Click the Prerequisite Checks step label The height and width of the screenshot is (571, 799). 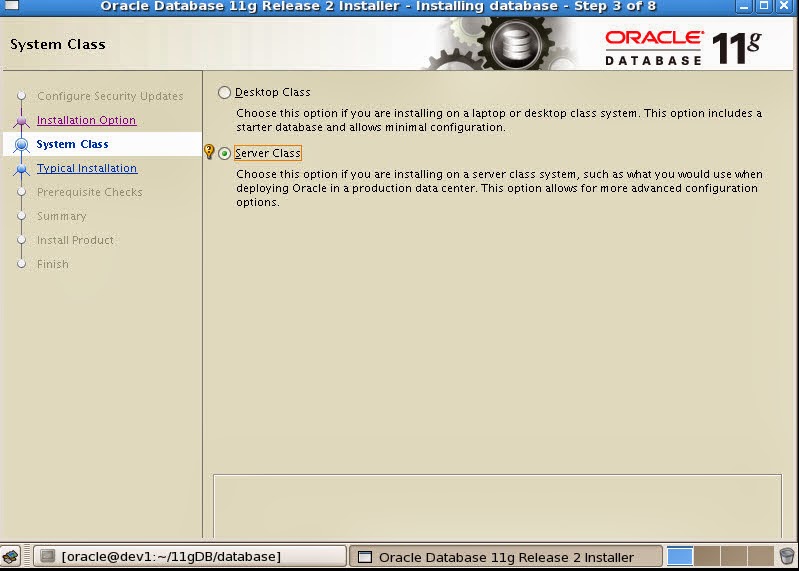click(x=90, y=192)
